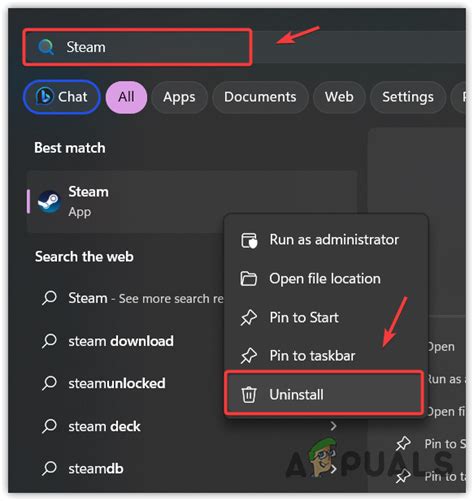Click the Run as administrator shield icon
The height and width of the screenshot is (501, 474).
point(249,240)
